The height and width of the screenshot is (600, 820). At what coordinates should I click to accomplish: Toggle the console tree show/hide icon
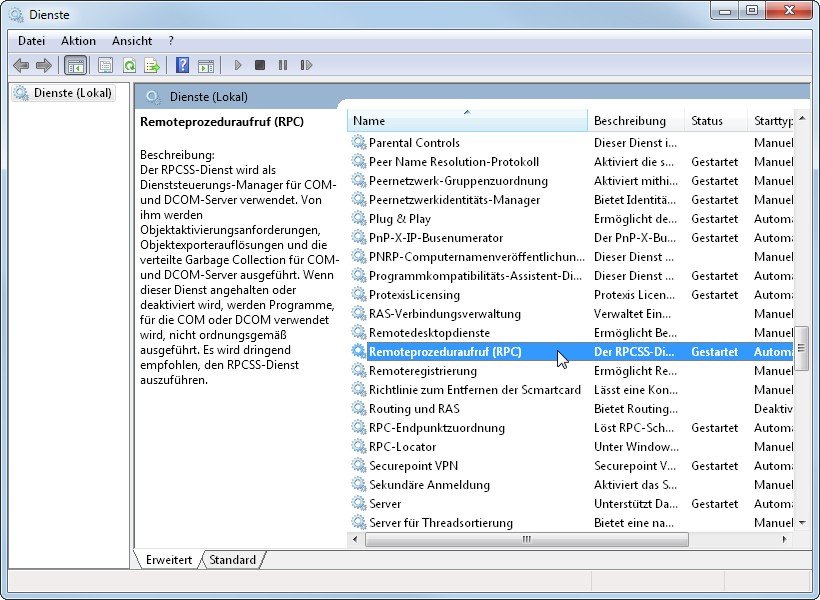pos(75,65)
